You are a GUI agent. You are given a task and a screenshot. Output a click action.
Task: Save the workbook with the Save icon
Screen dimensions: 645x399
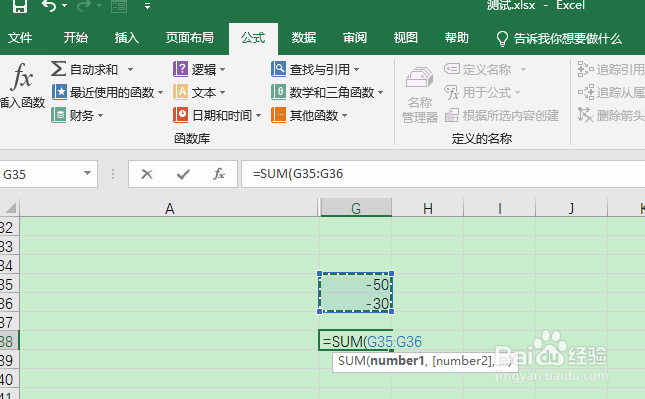click(x=19, y=6)
